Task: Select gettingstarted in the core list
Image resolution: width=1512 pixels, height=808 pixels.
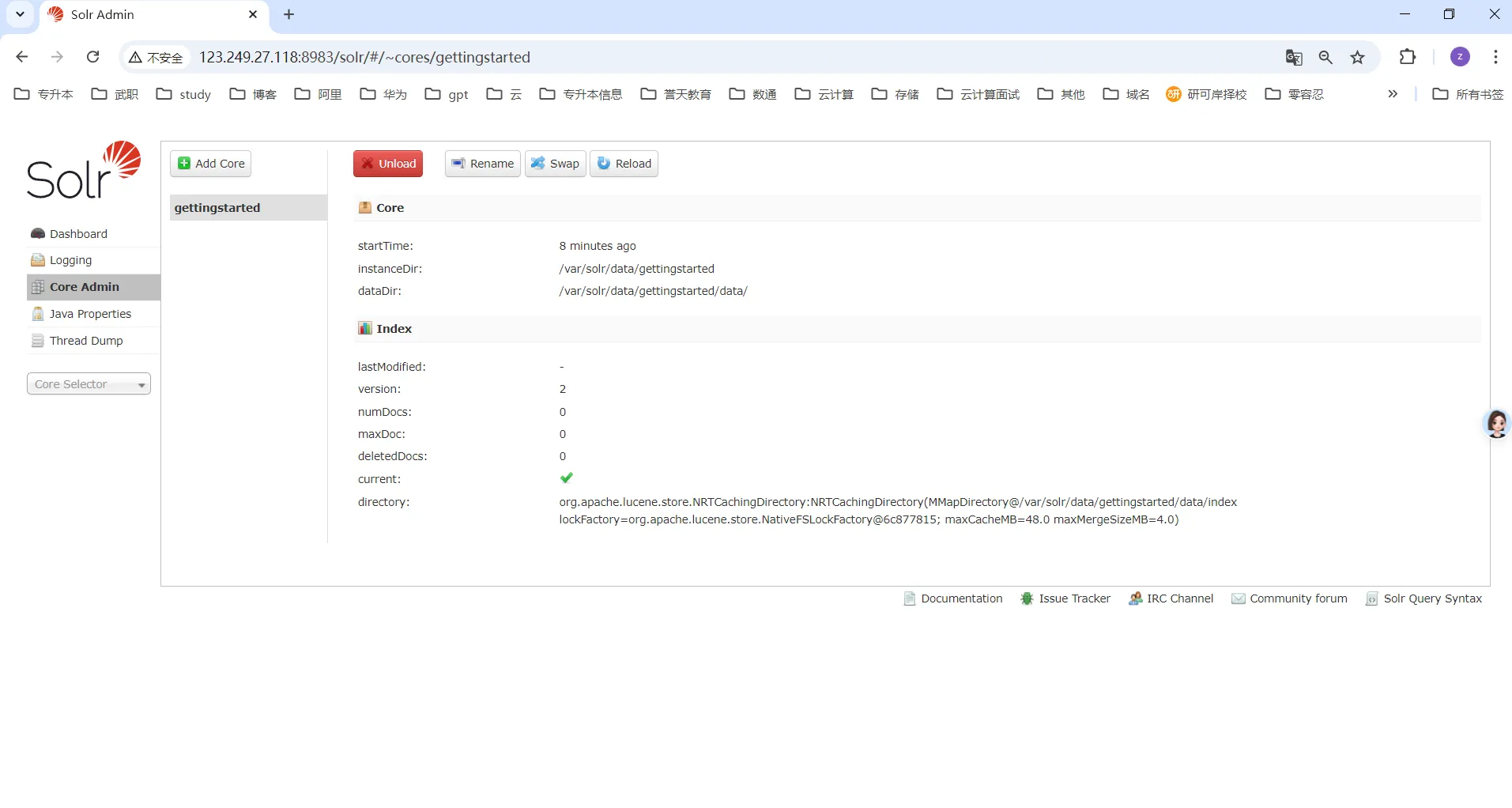Action: [x=248, y=208]
